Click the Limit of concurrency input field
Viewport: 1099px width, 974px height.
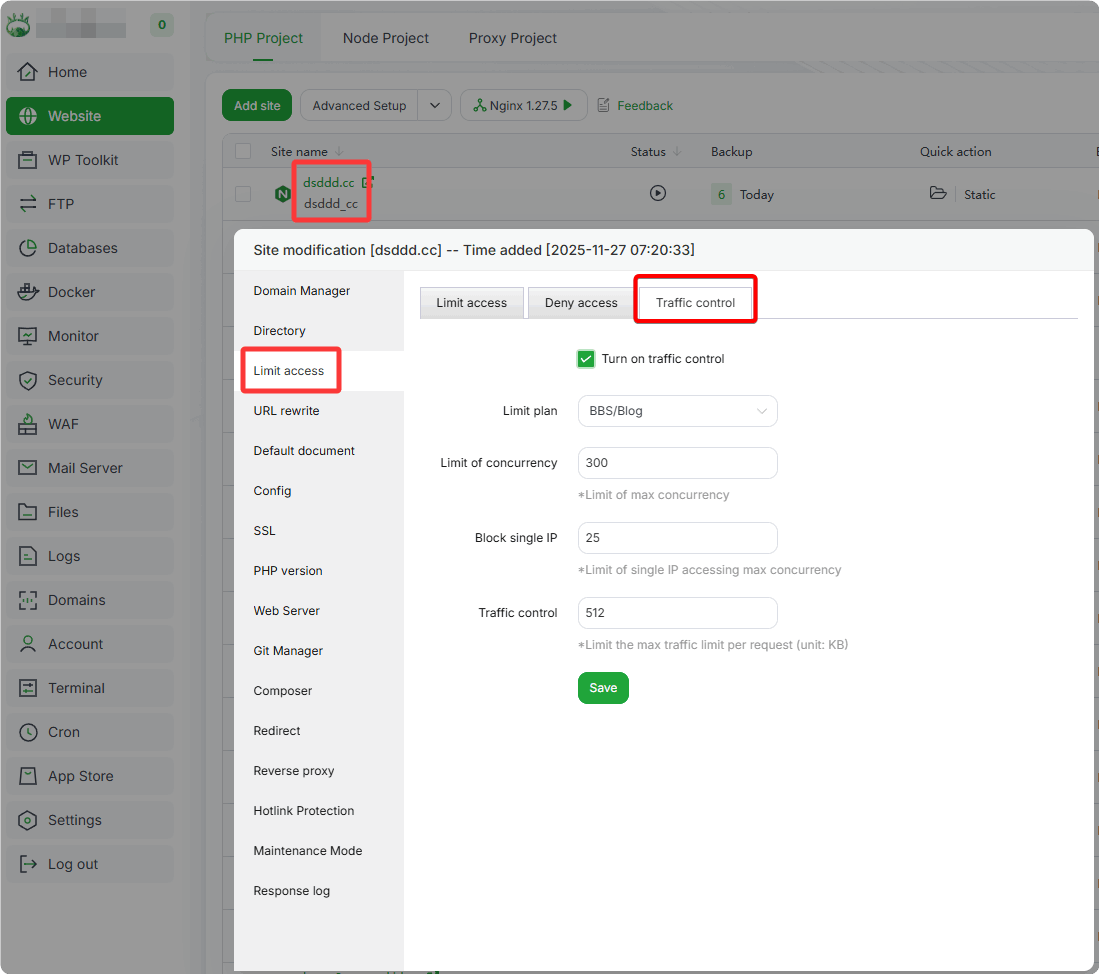[x=677, y=463]
